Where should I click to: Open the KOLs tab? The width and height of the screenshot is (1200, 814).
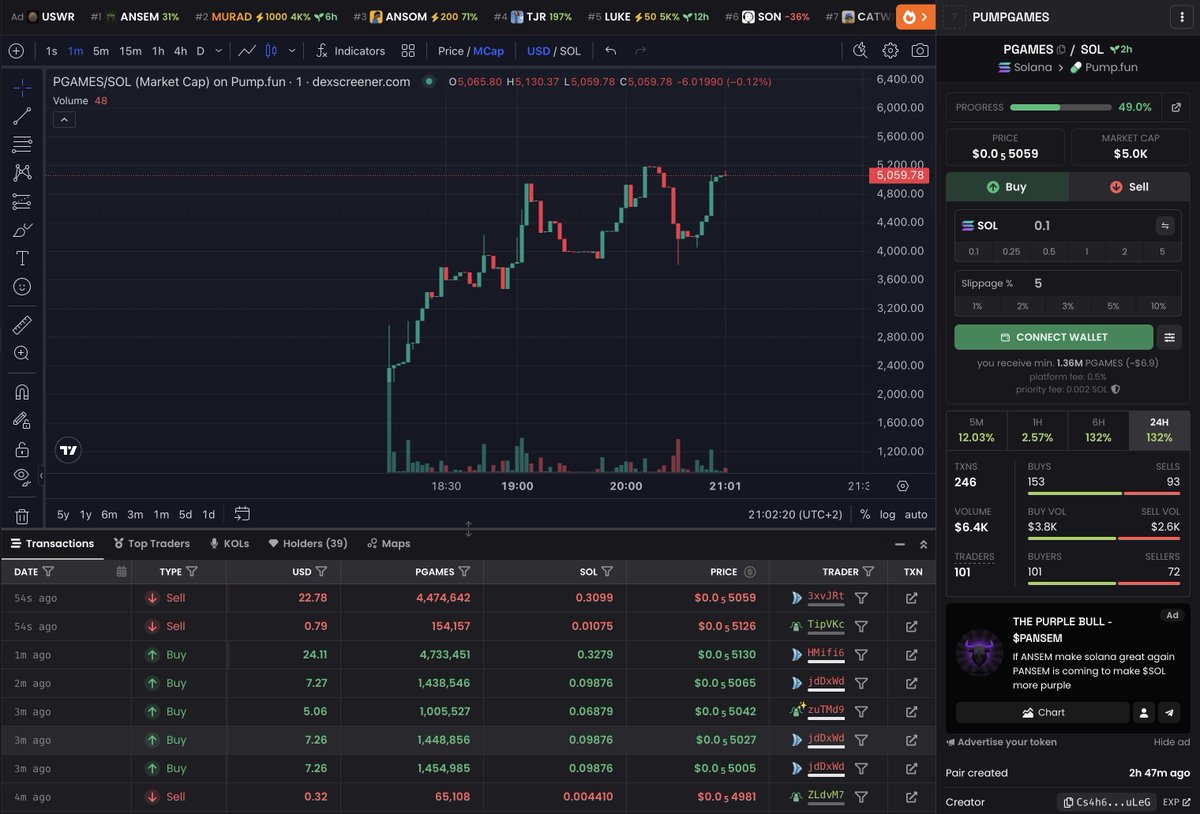(x=229, y=543)
